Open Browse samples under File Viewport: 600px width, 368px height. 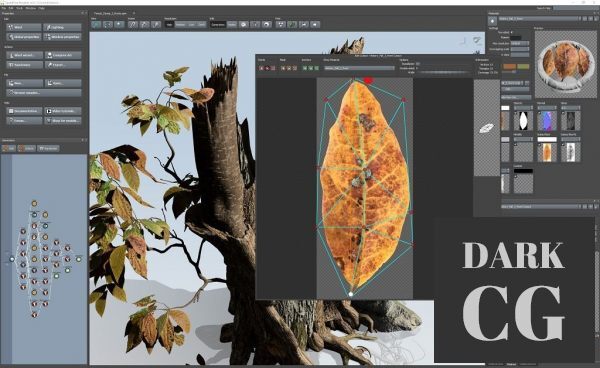pos(44,93)
